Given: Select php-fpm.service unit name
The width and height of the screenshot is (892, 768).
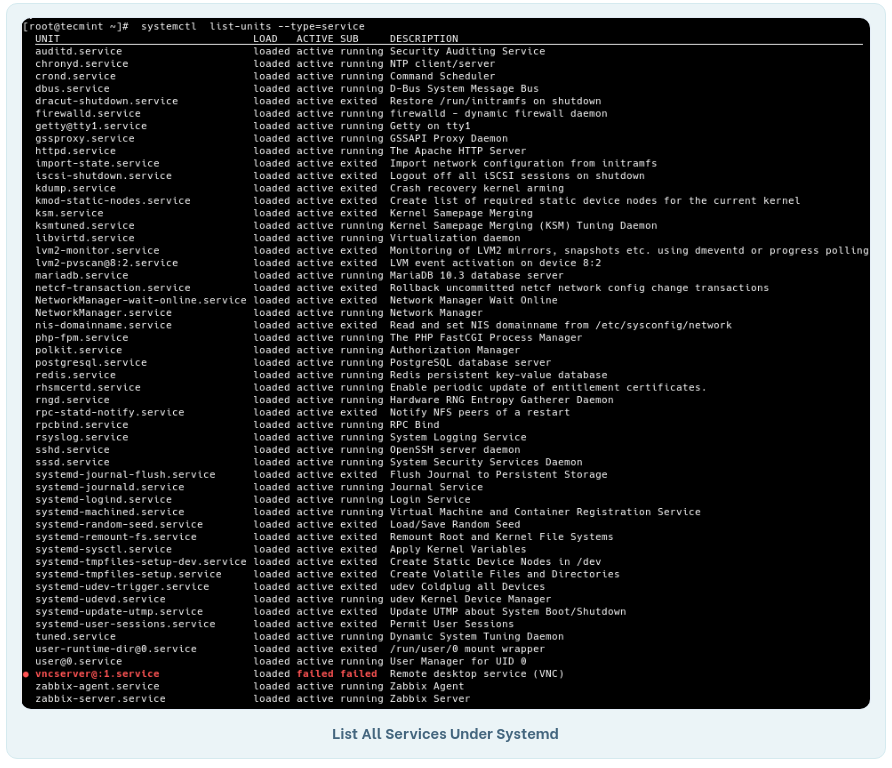Looking at the screenshot, I should (x=82, y=338).
